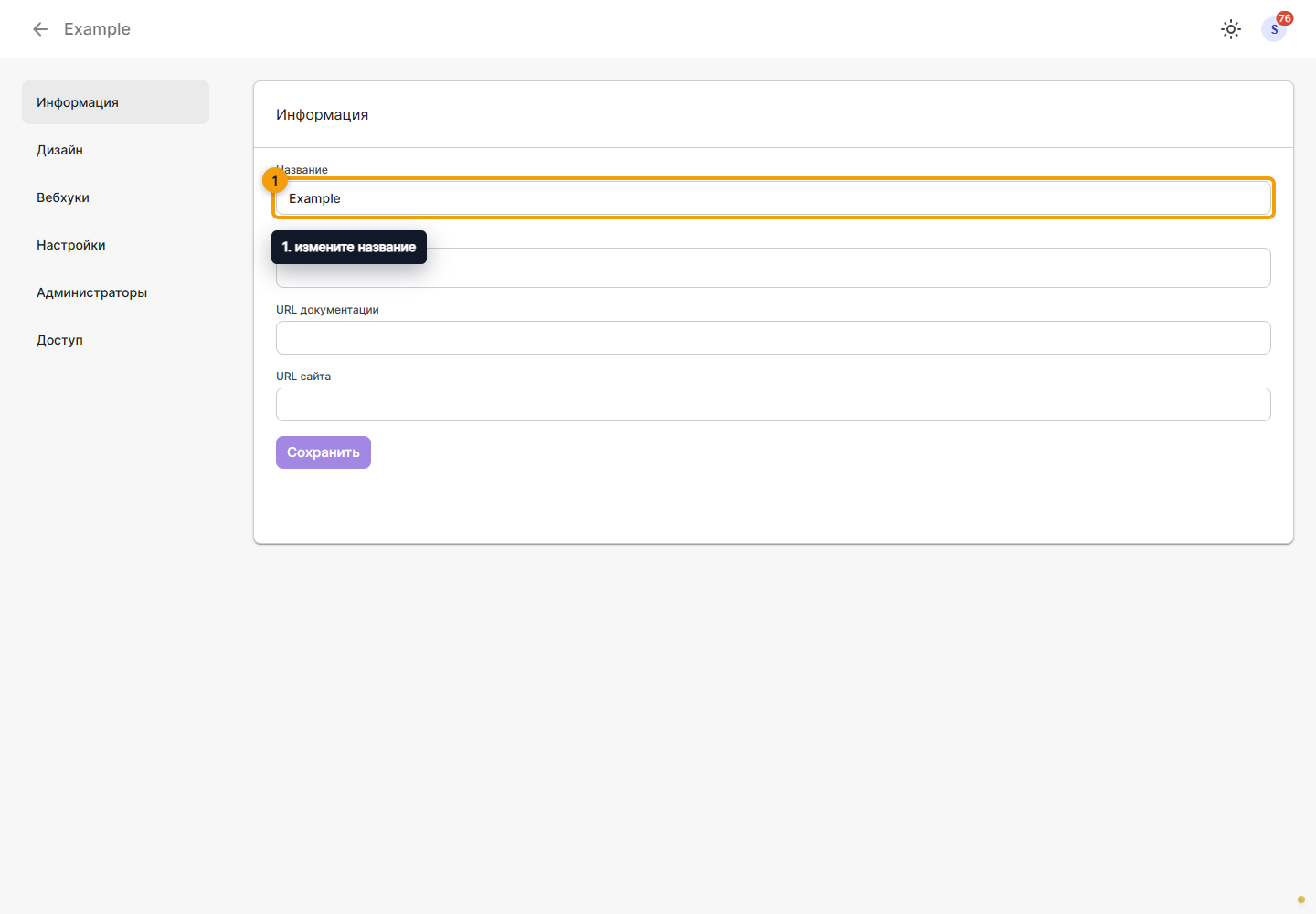
Task: Open Настройки in the sidebar
Action: click(115, 245)
